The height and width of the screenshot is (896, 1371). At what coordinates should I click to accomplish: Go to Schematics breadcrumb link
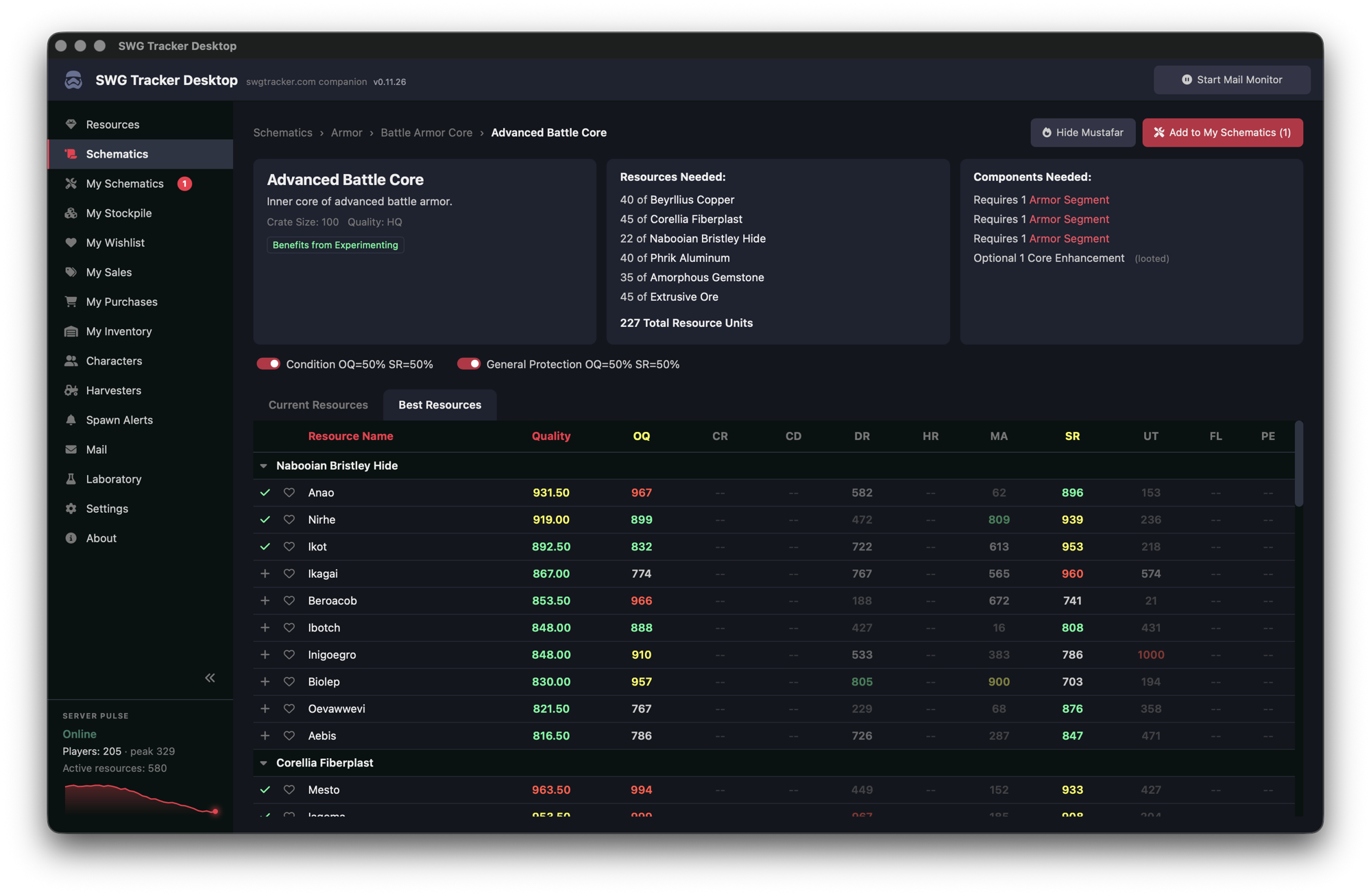[282, 132]
